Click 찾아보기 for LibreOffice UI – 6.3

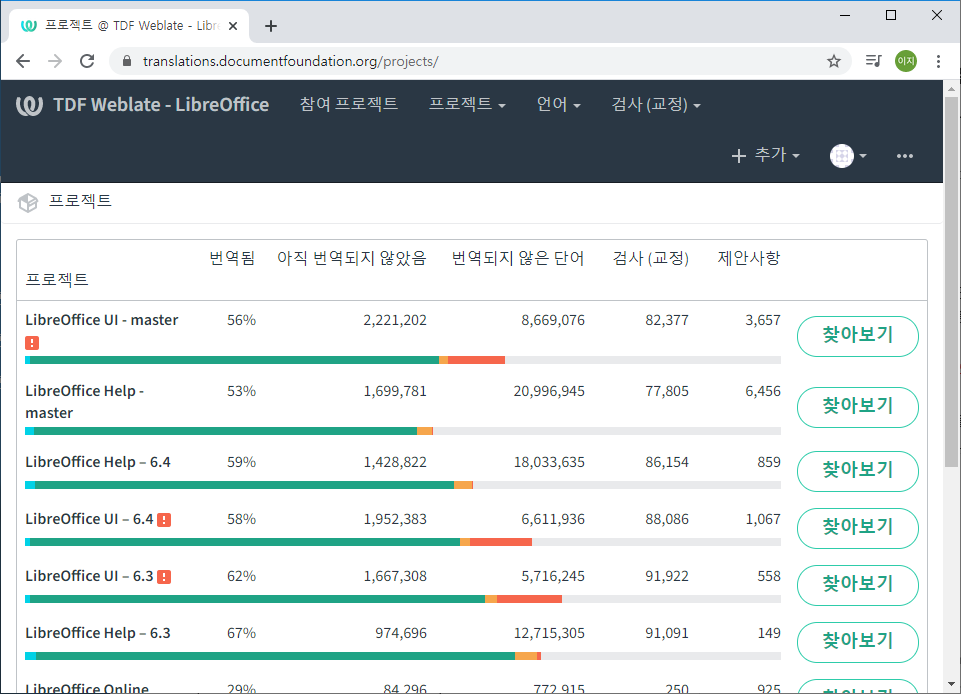(x=857, y=585)
